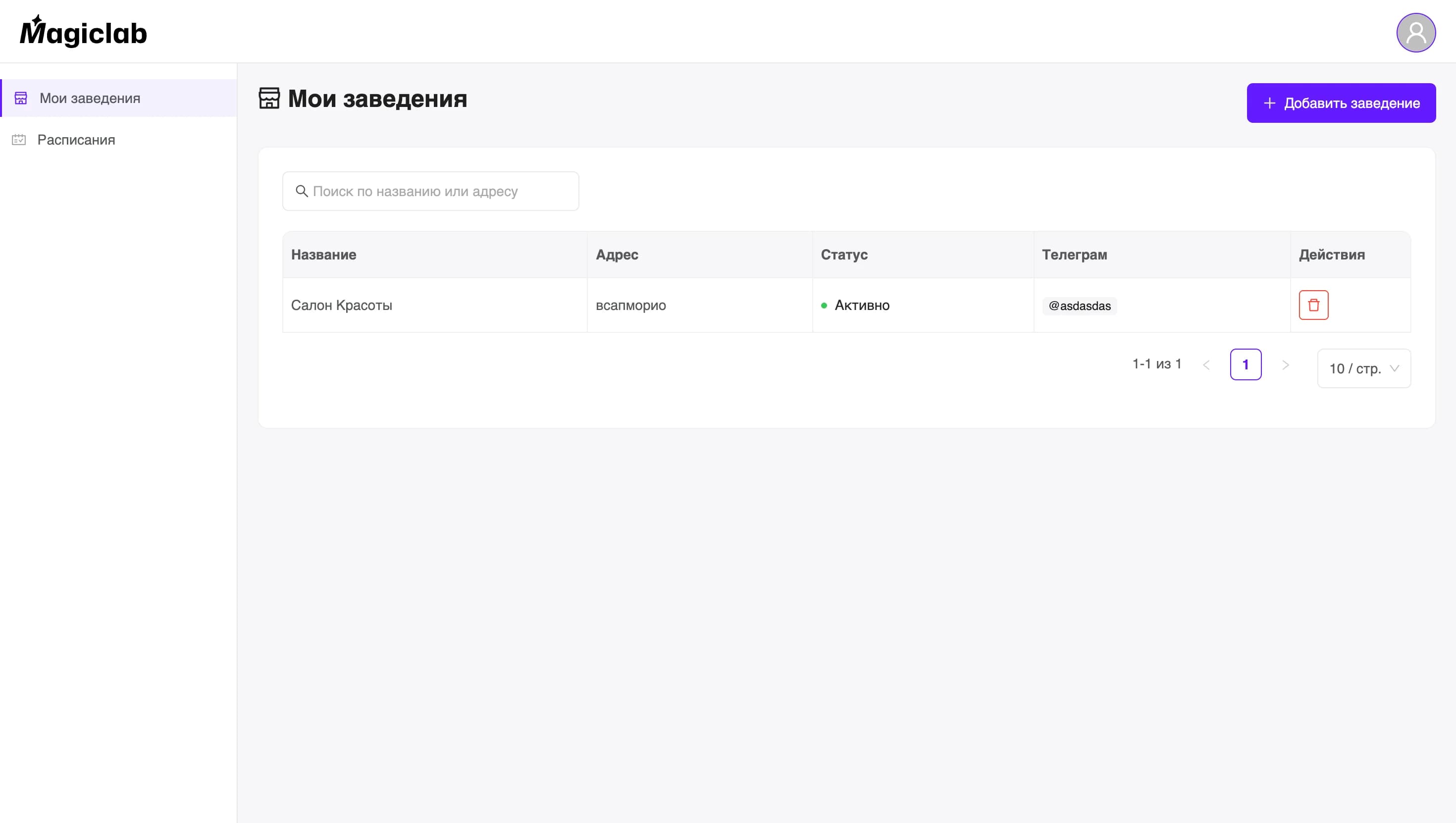Click the storefront icon in the page header

click(268, 99)
